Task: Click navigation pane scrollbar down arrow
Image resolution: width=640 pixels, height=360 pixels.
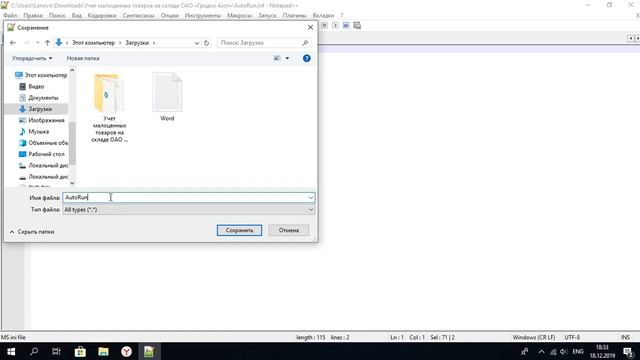Action: [x=72, y=183]
